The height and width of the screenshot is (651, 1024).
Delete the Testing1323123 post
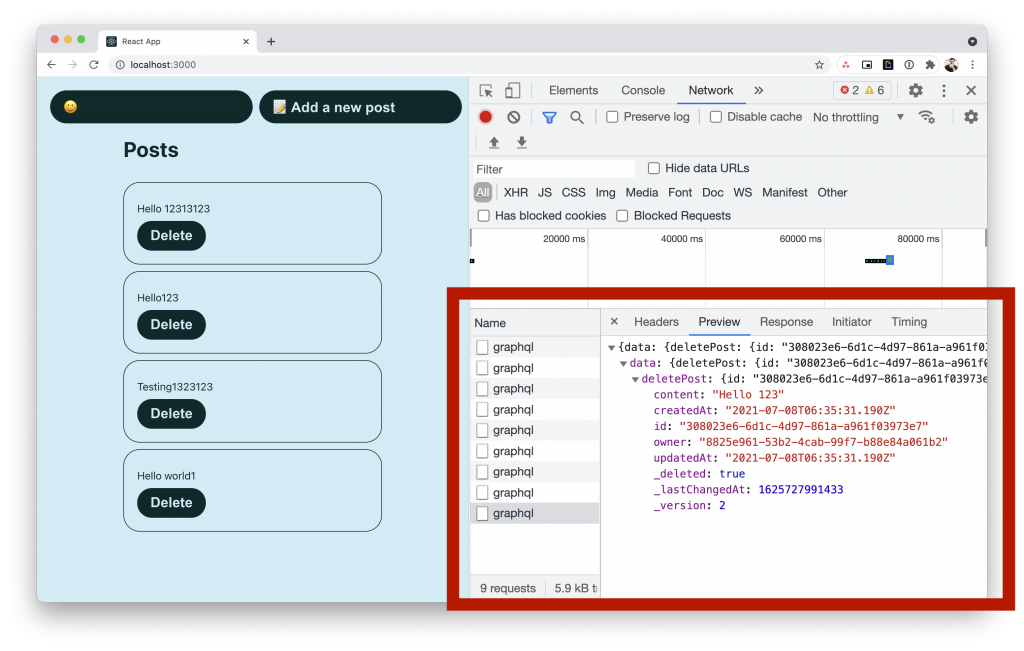[x=171, y=413]
